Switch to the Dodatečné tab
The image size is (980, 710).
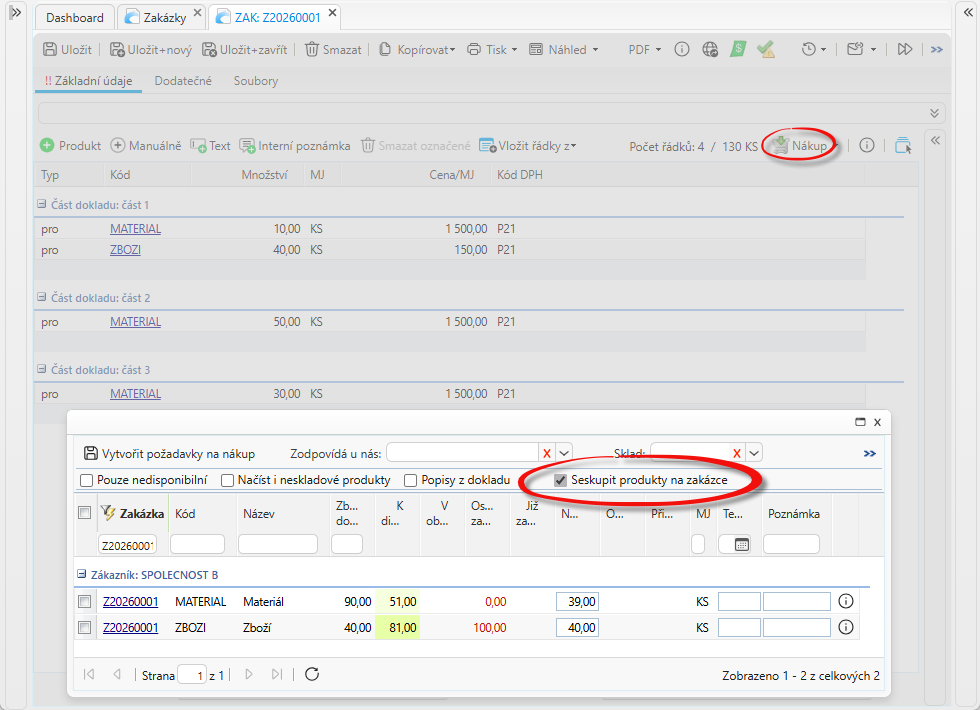183,81
